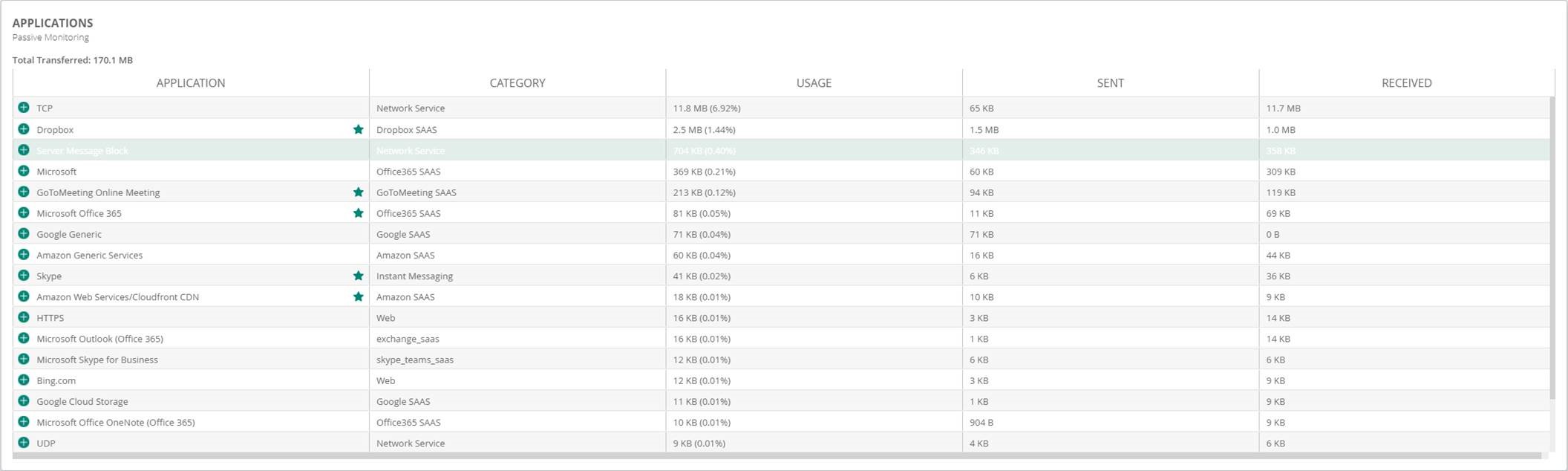Screen dimensions: 1568x471
Task: Sort by the SENT column header
Action: click(1111, 83)
